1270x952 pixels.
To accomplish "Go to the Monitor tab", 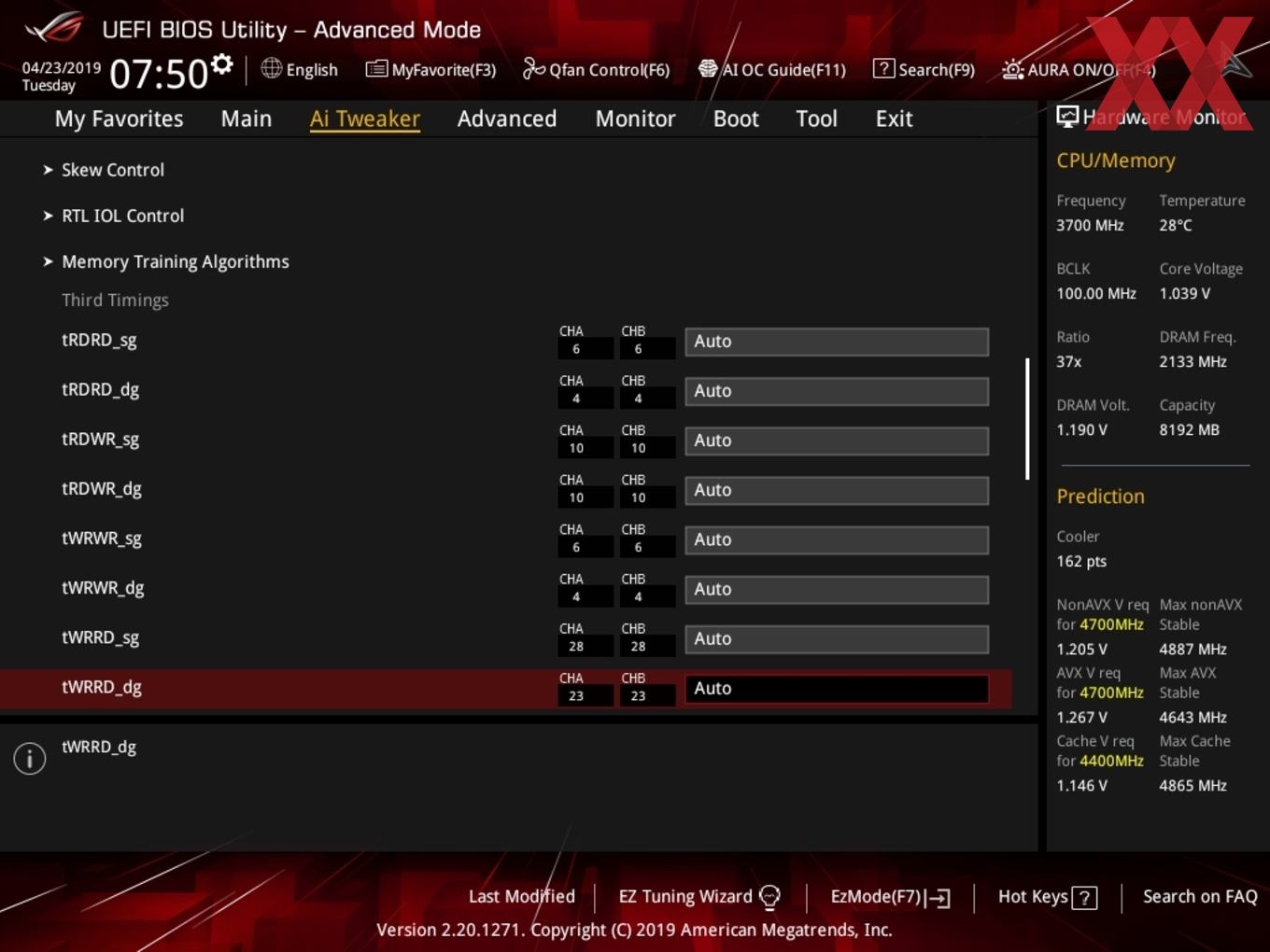I will coord(635,119).
